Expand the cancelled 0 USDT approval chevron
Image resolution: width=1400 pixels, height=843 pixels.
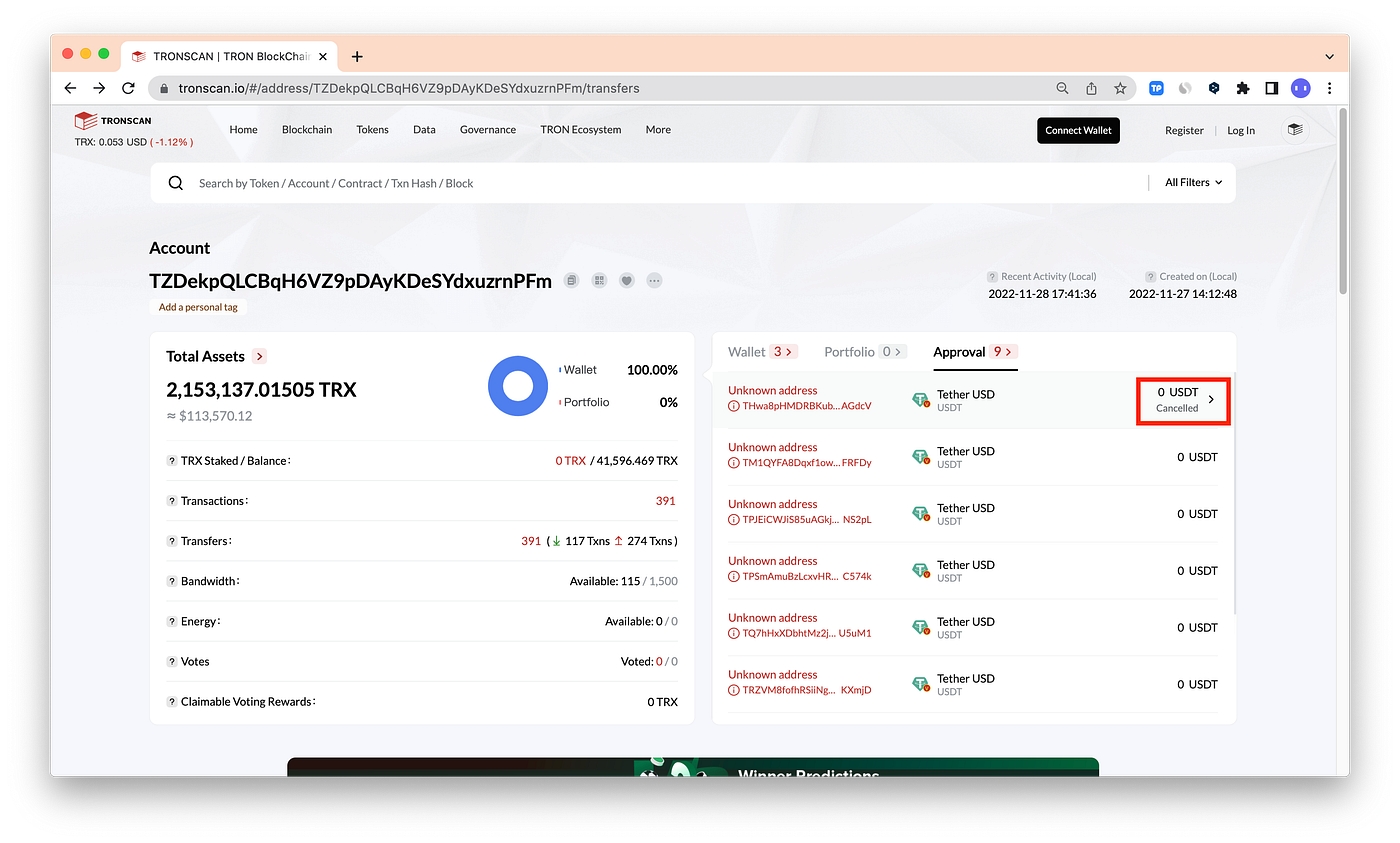1211,400
